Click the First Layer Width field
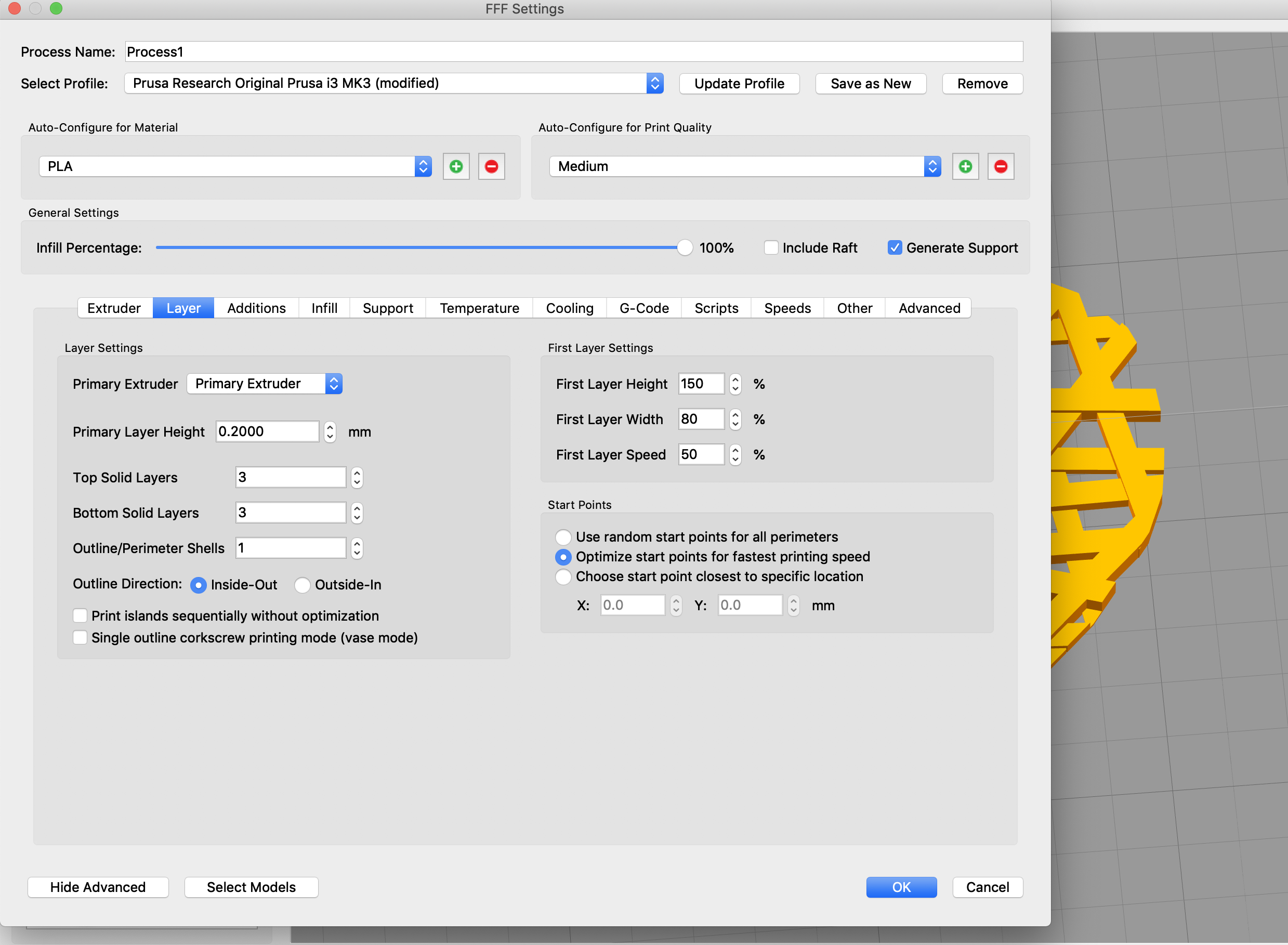1288x945 pixels. click(701, 419)
